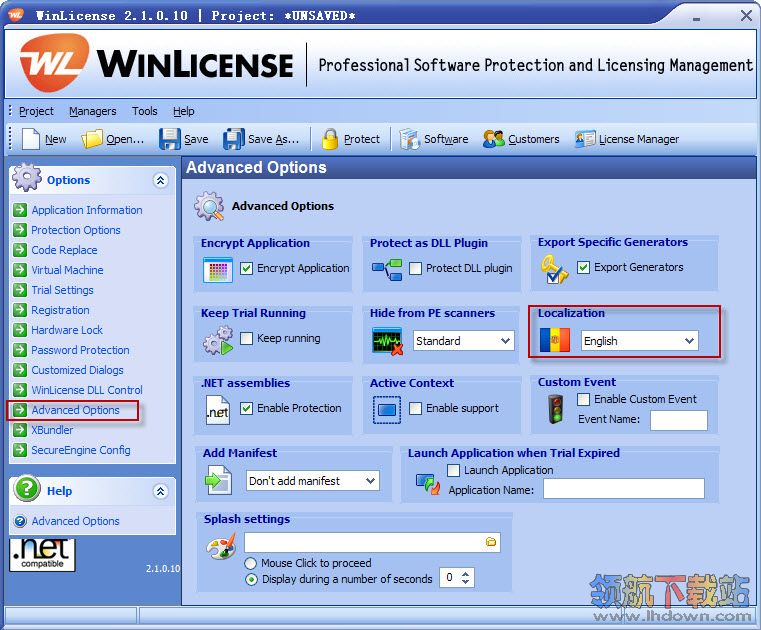Open the Managers menu
The height and width of the screenshot is (630, 761).
93,111
